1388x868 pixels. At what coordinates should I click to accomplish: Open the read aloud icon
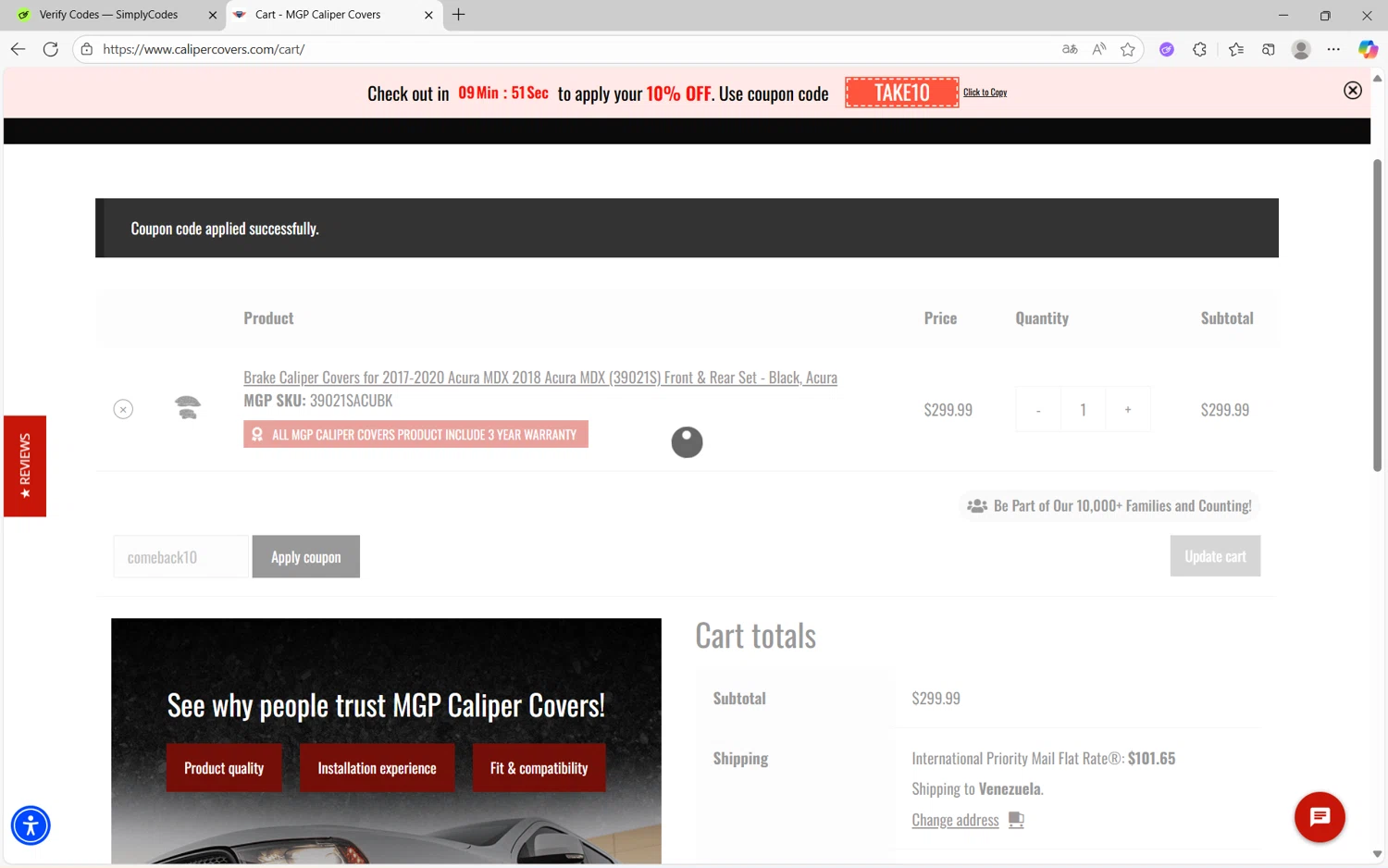click(1098, 49)
